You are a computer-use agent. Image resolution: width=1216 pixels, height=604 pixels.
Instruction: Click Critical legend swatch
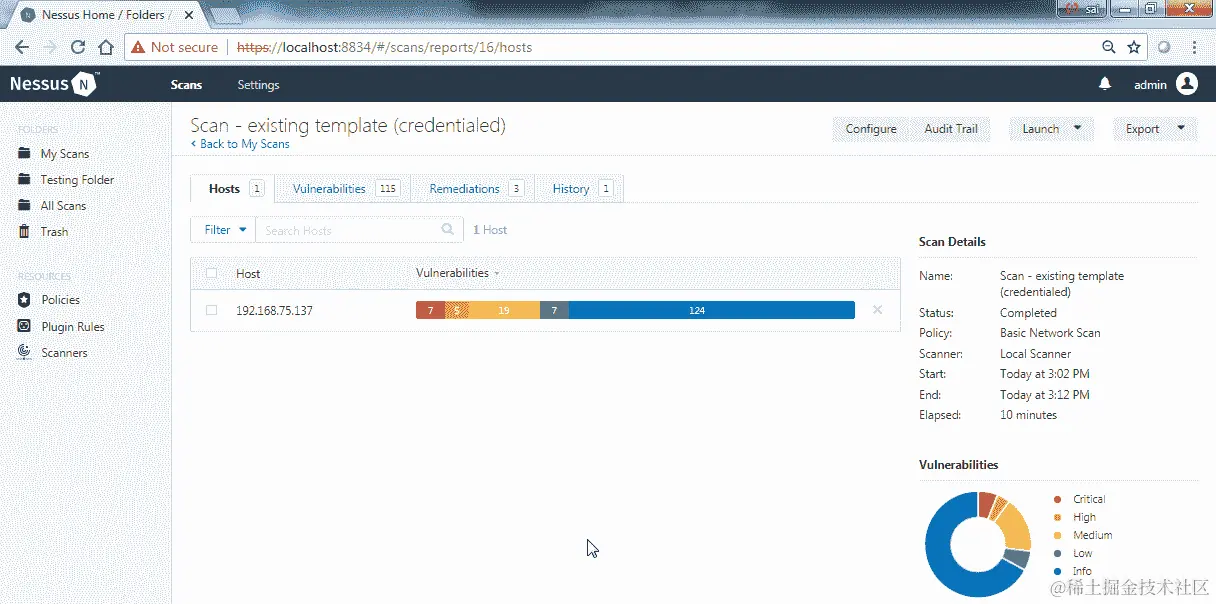(1058, 499)
